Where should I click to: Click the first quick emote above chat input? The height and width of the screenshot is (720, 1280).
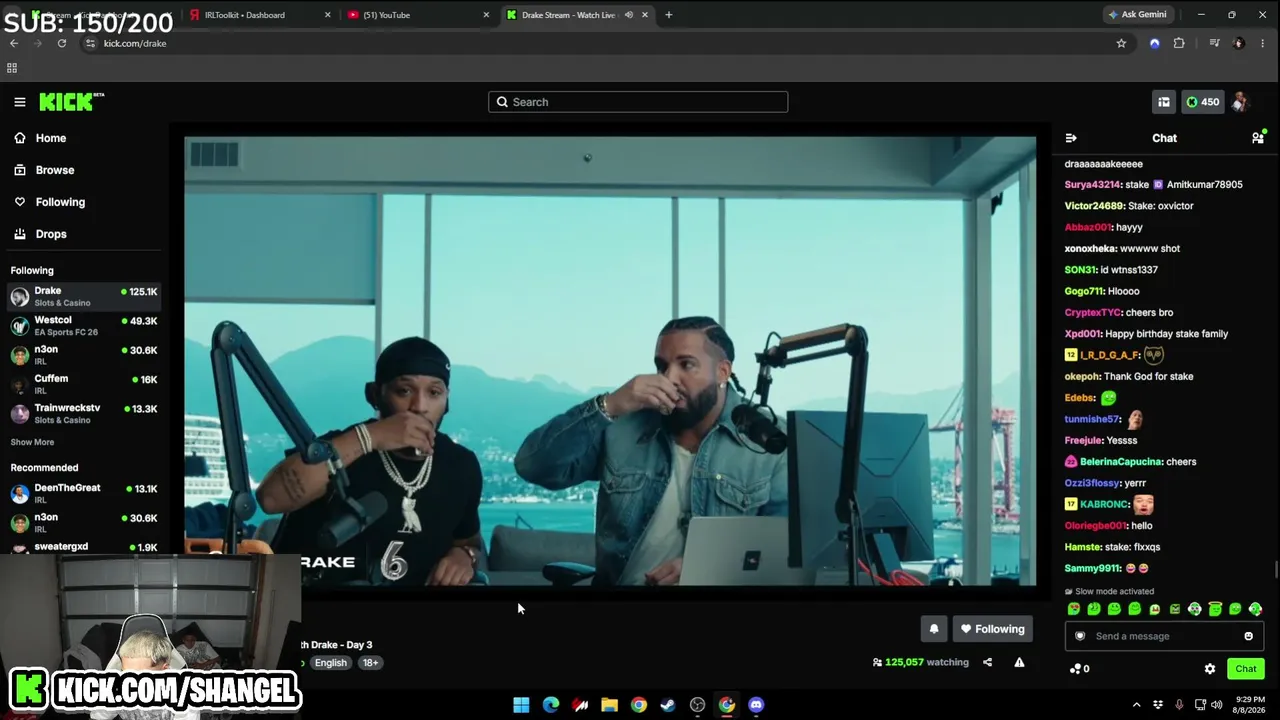pos(1074,609)
